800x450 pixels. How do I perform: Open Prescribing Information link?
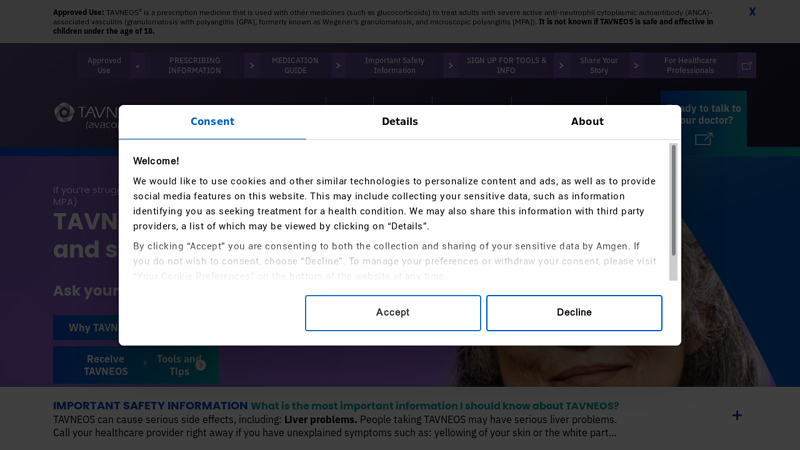coord(194,65)
